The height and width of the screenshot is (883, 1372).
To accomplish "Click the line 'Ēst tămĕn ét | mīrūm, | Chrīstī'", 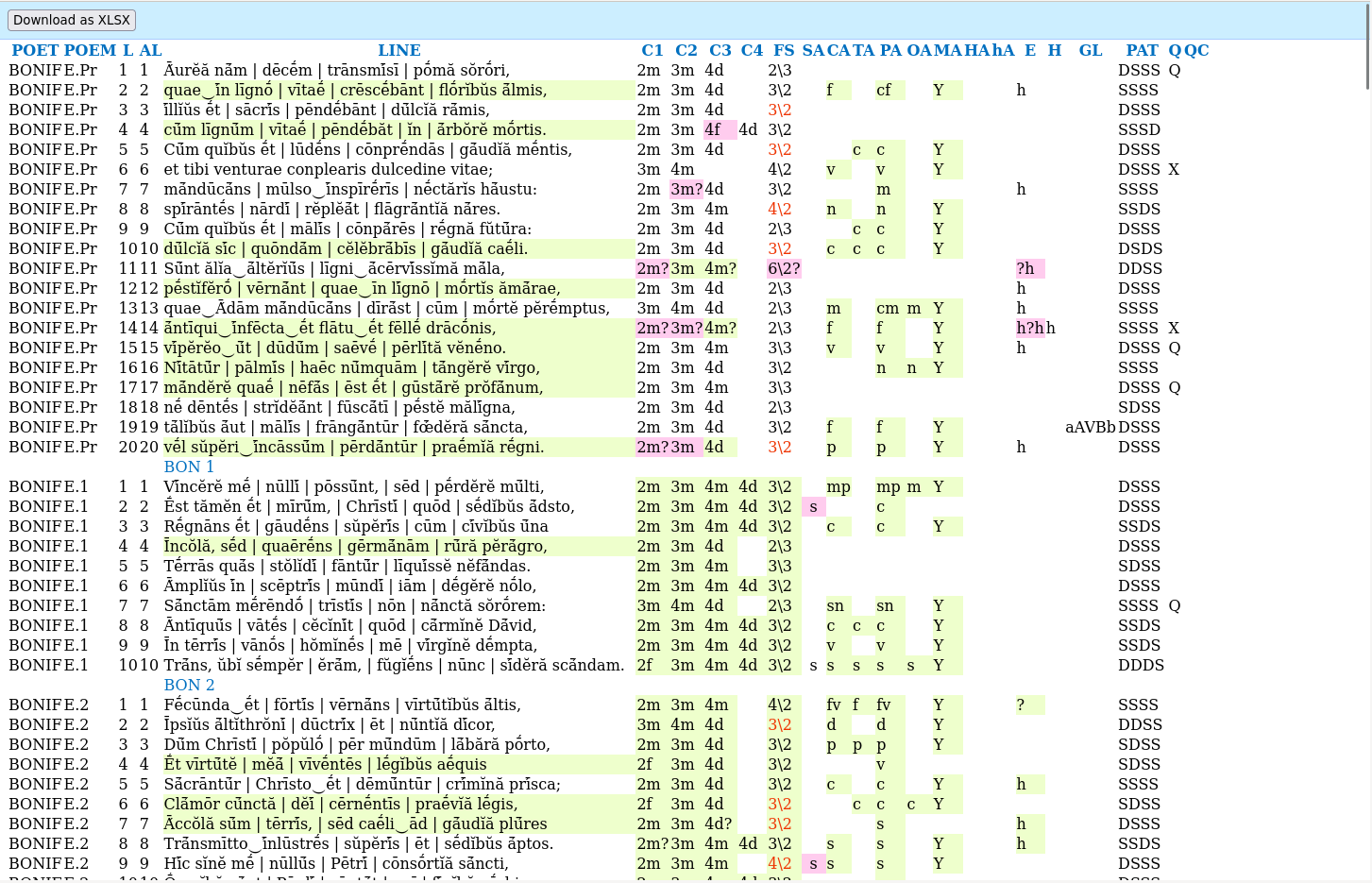I will pyautogui.click(x=398, y=506).
